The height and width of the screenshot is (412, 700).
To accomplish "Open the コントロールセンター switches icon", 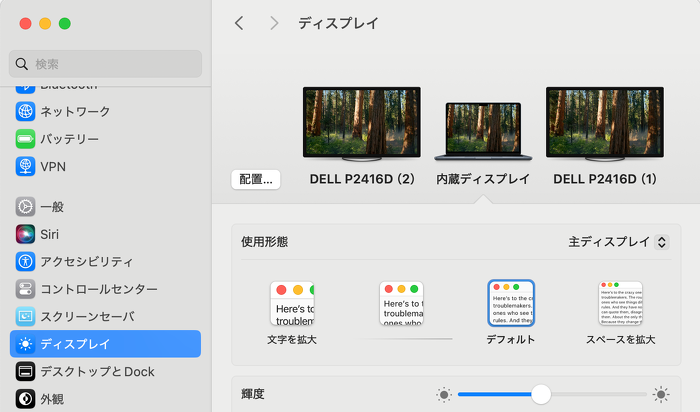I will pyautogui.click(x=25, y=289).
